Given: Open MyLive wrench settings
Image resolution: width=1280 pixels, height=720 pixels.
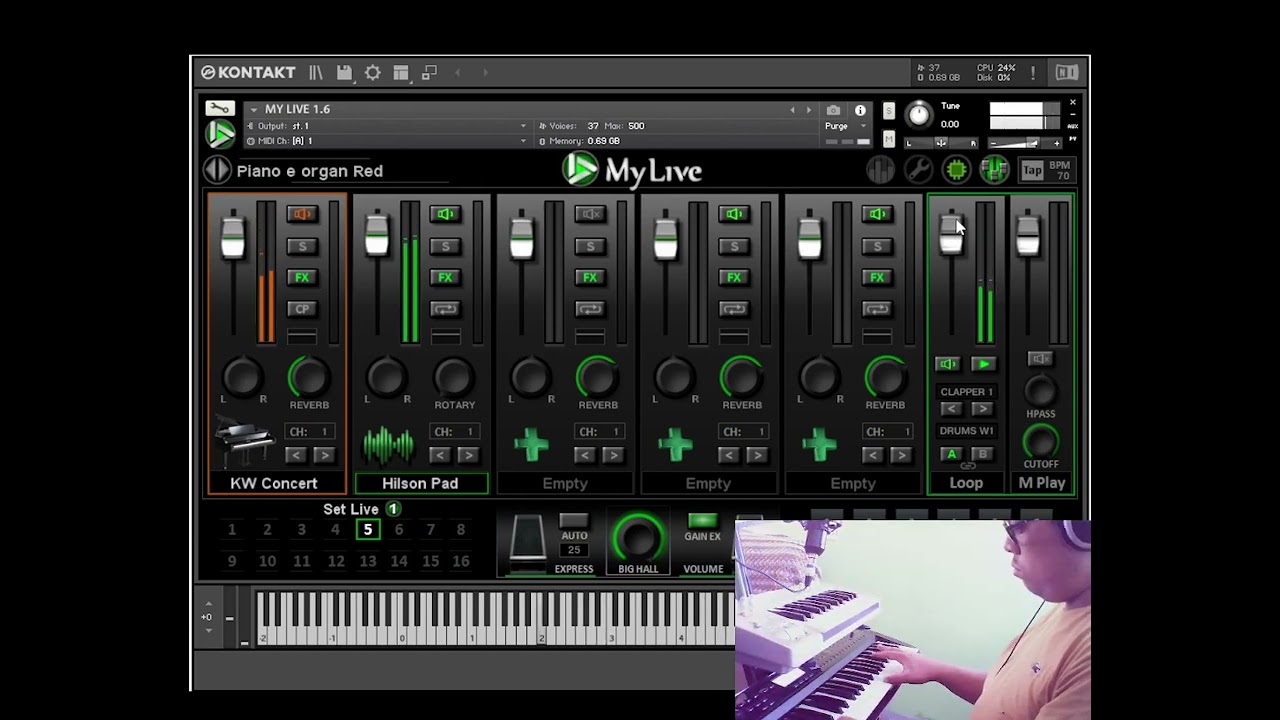Looking at the screenshot, I should 918,170.
